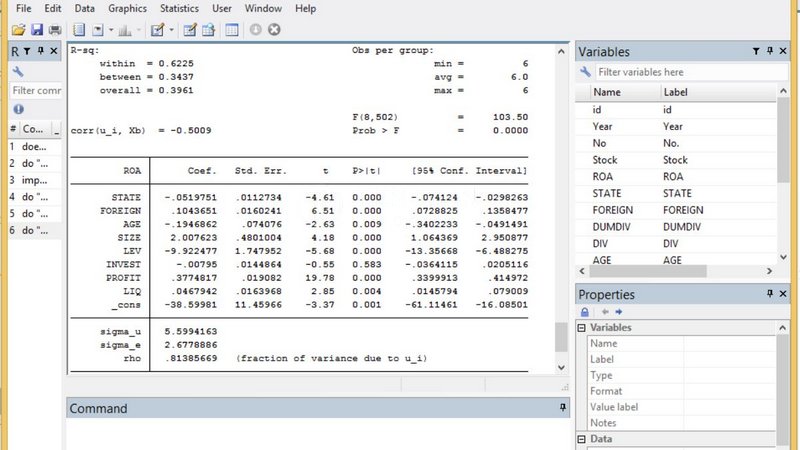Open the Do-file Editor icon
The image size is (800, 450).
157,30
